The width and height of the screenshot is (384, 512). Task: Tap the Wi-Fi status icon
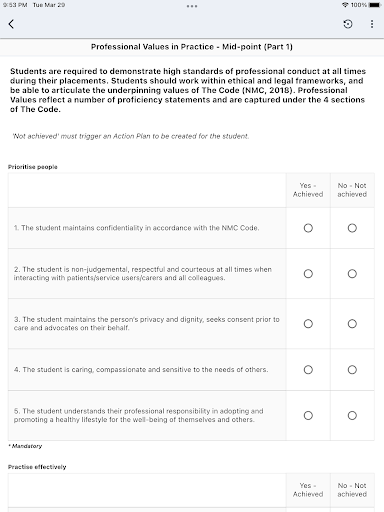pos(345,5)
